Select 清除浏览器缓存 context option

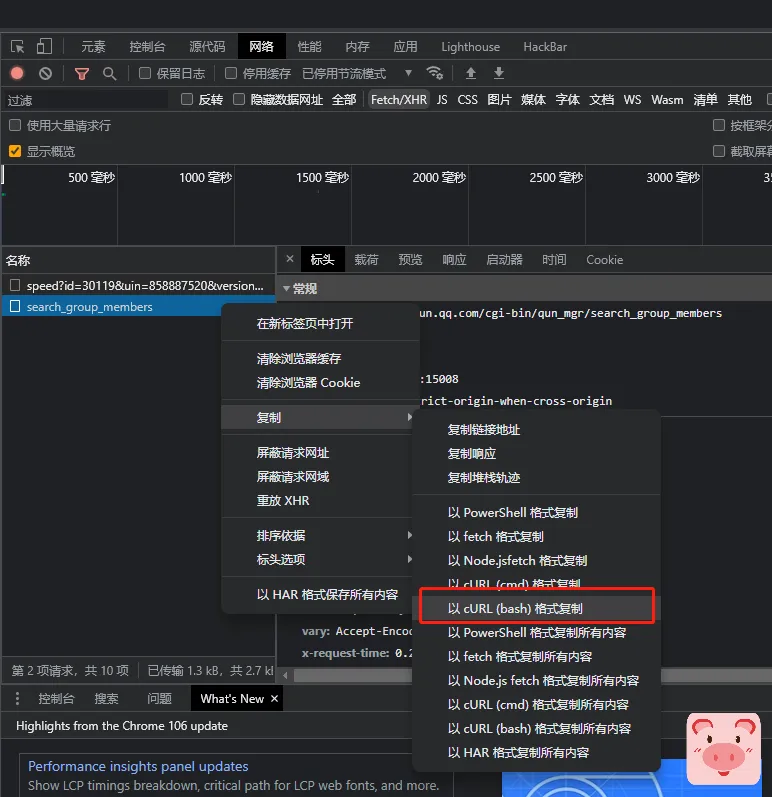click(320, 358)
